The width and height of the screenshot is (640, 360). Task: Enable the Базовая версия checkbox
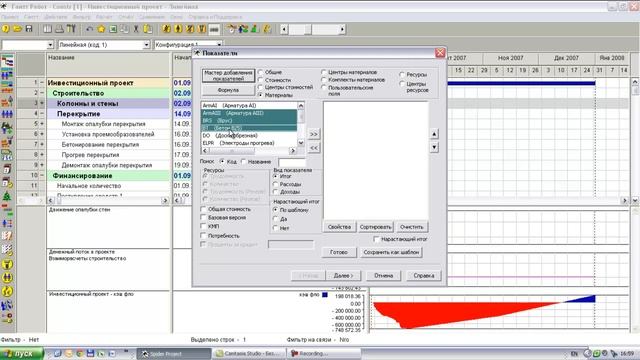[203, 218]
